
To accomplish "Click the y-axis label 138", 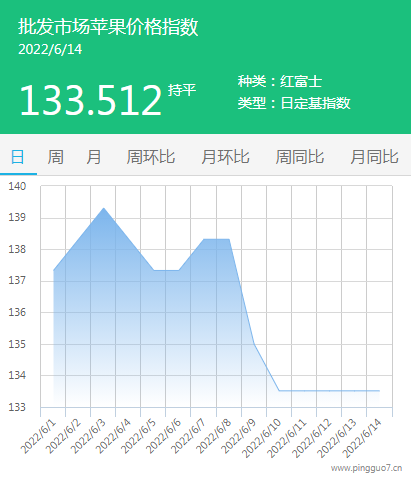I will [x=17, y=249].
